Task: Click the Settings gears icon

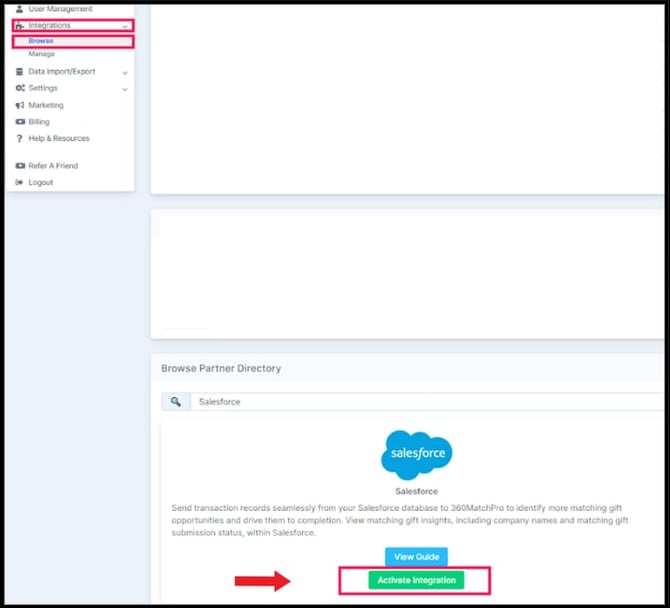Action: coord(20,88)
